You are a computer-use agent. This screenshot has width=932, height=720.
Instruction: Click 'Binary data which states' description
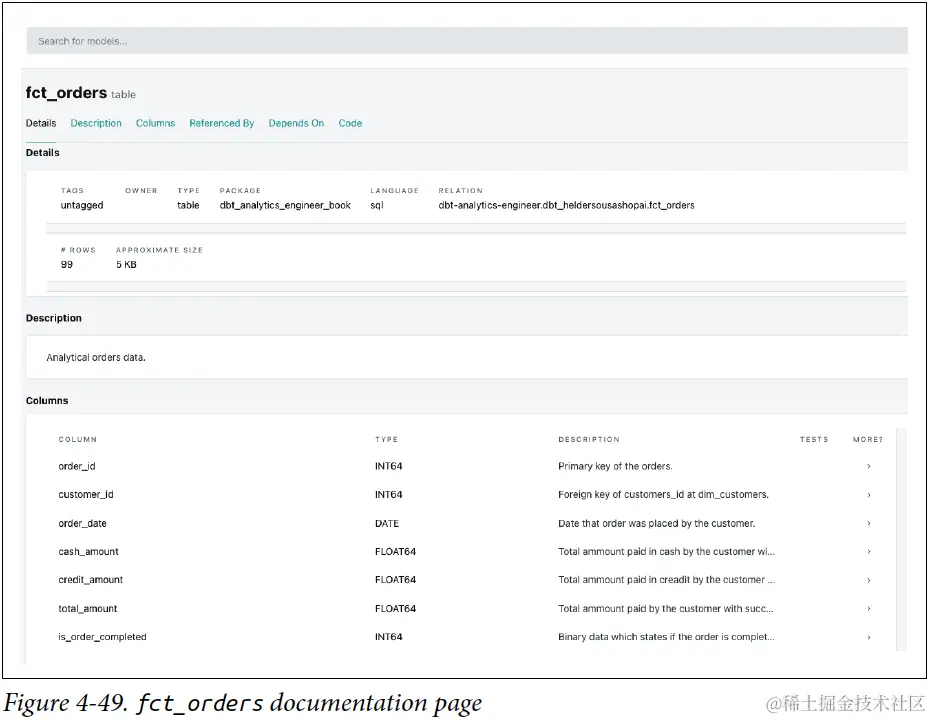click(666, 637)
